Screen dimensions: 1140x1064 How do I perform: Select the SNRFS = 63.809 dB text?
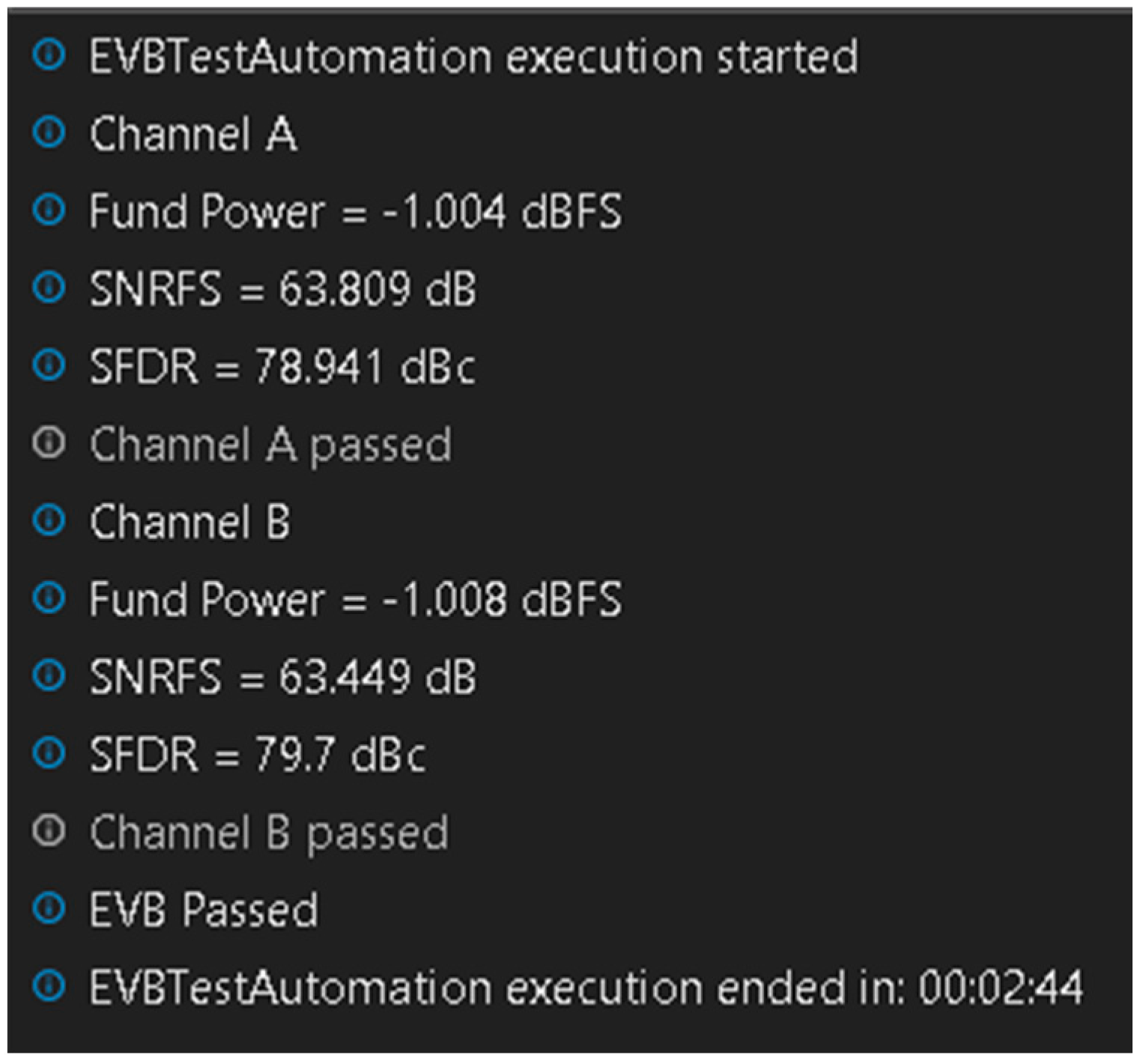282,288
